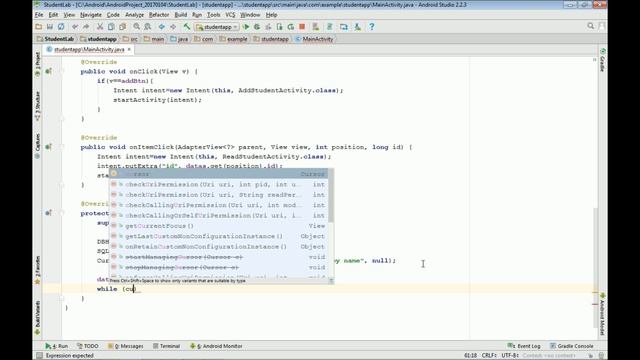The image size is (640, 360).
Task: Click the UTF-8 encoding status selector
Action: (509, 356)
